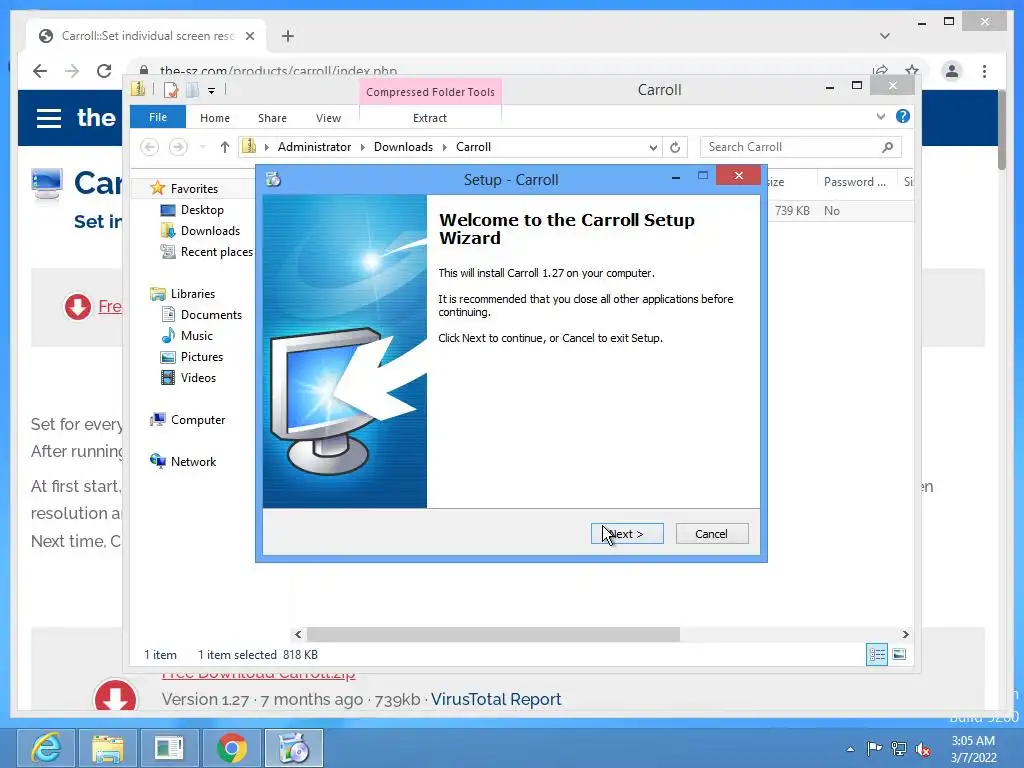Click Next in the Carroll Setup wizard

pos(627,534)
